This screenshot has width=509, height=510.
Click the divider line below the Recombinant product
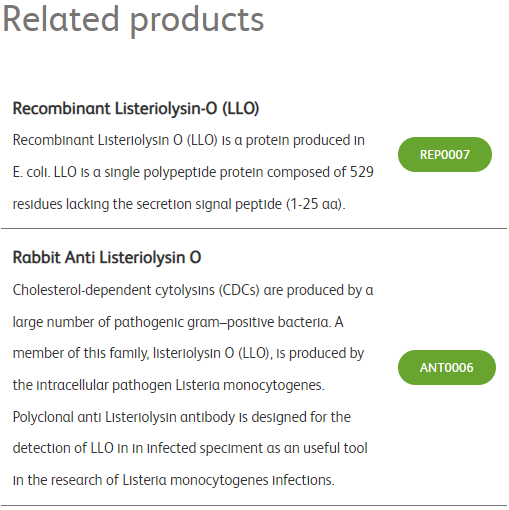(254, 229)
